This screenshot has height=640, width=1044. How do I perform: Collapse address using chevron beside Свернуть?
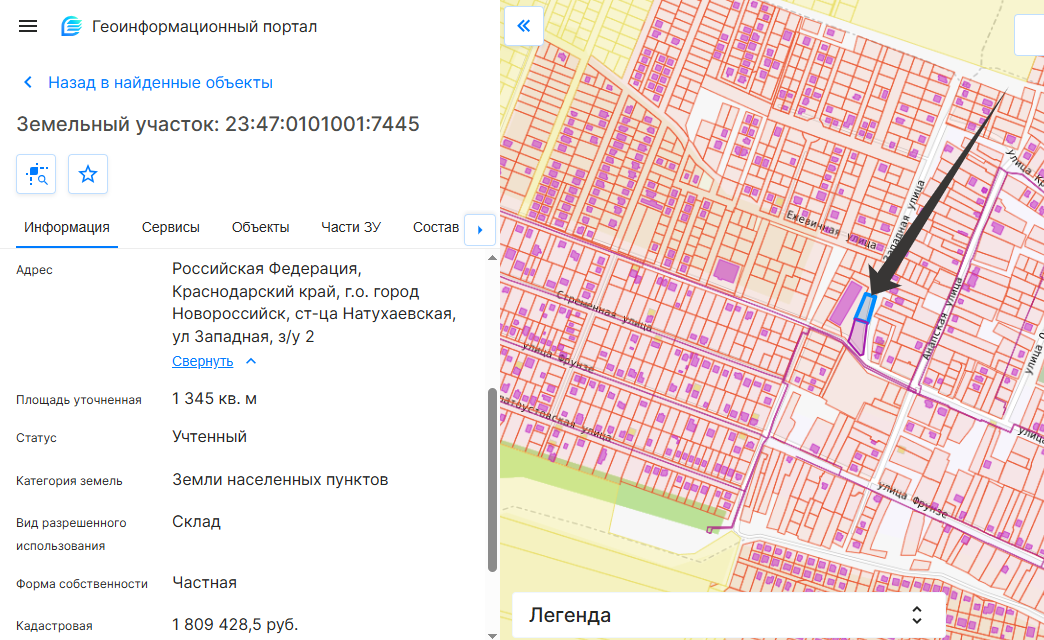click(251, 361)
